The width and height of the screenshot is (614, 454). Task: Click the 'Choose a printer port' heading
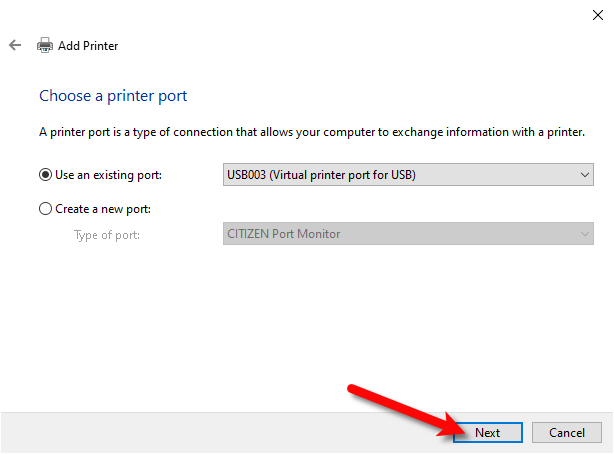(113, 96)
